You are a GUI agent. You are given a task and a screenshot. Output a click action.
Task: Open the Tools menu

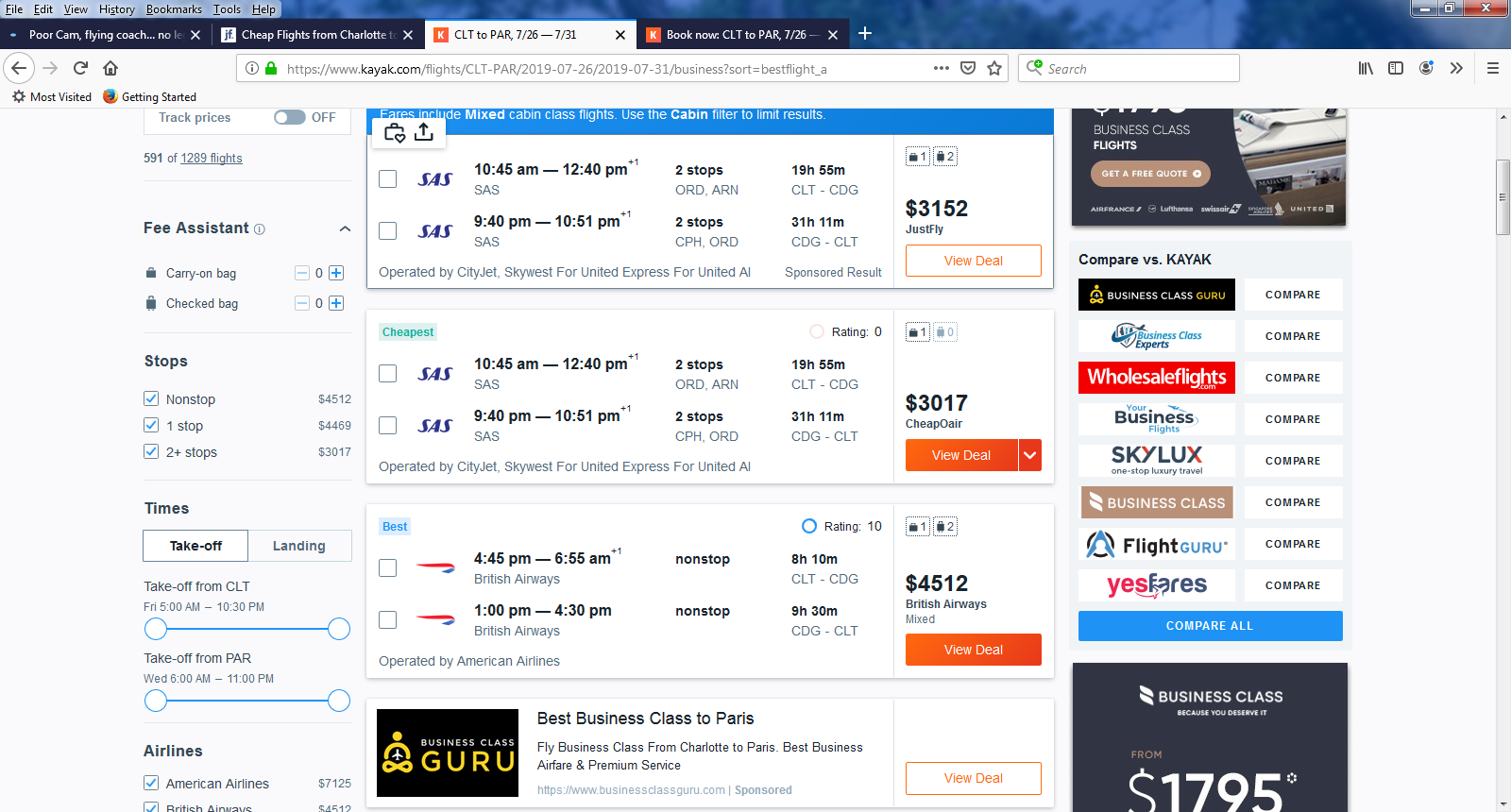[227, 9]
